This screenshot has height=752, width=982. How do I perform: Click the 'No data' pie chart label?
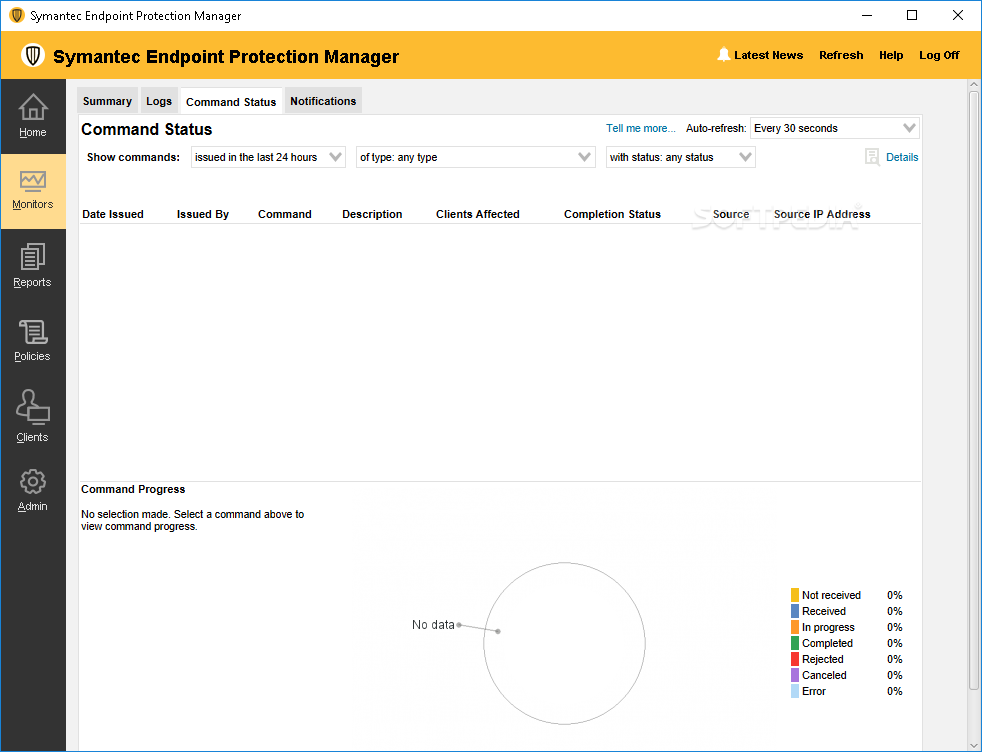433,624
